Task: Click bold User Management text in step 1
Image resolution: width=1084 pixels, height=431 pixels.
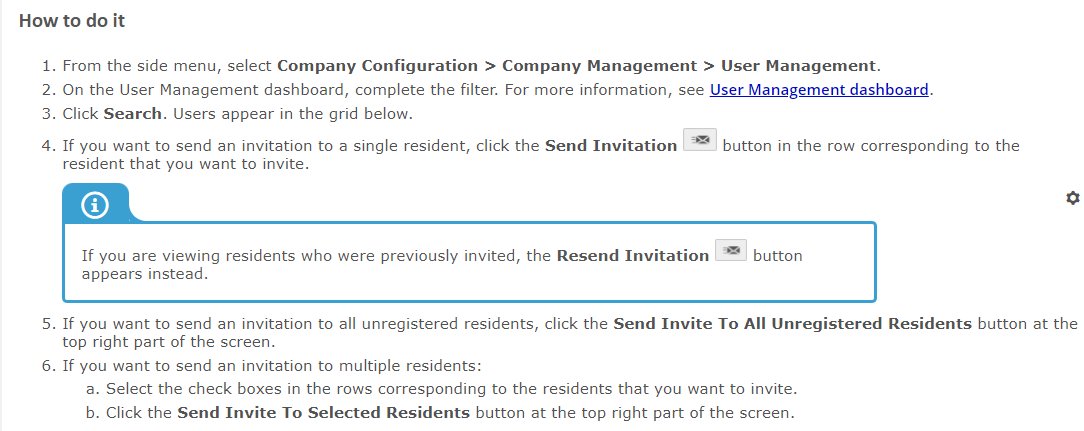Action: point(798,66)
